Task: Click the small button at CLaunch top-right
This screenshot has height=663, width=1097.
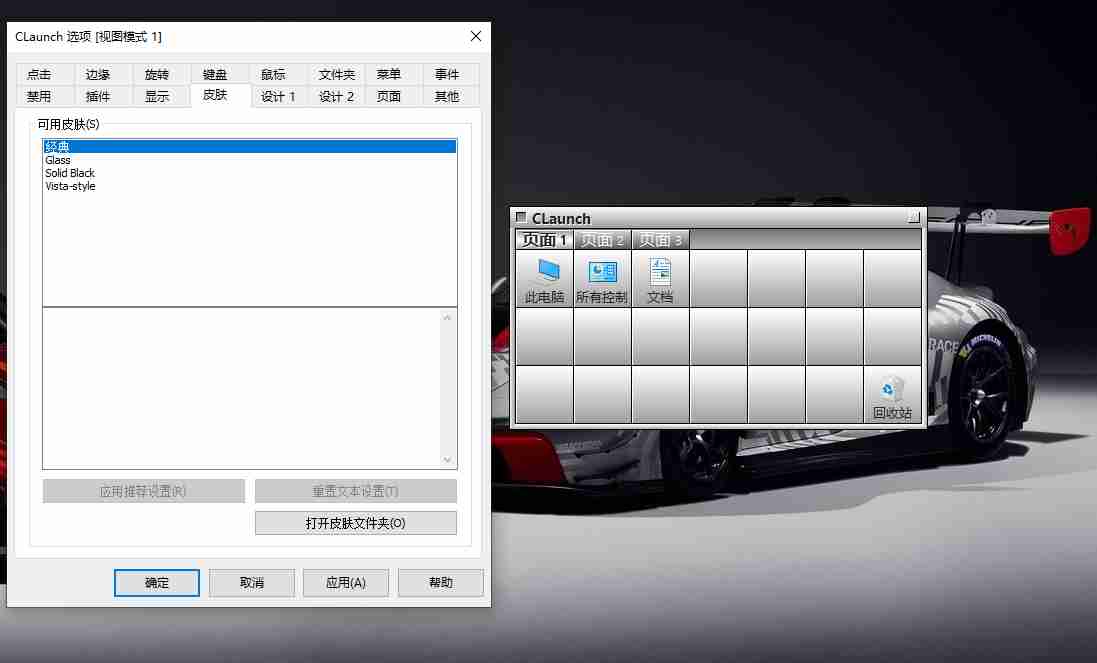Action: 913,217
